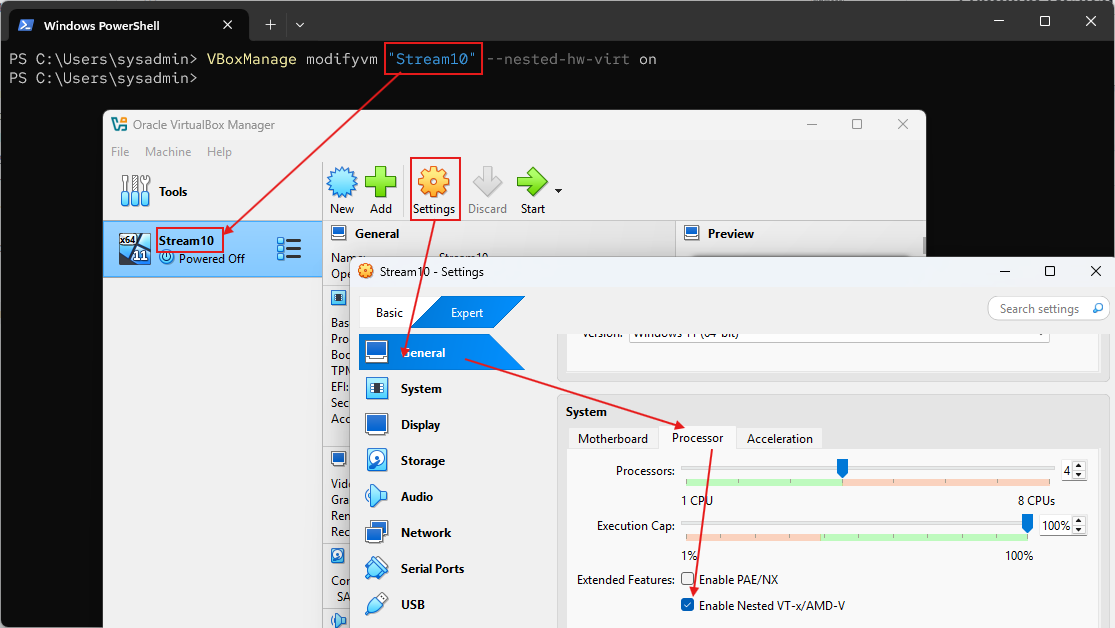
Task: Switch to the Motherboard tab
Action: click(612, 439)
